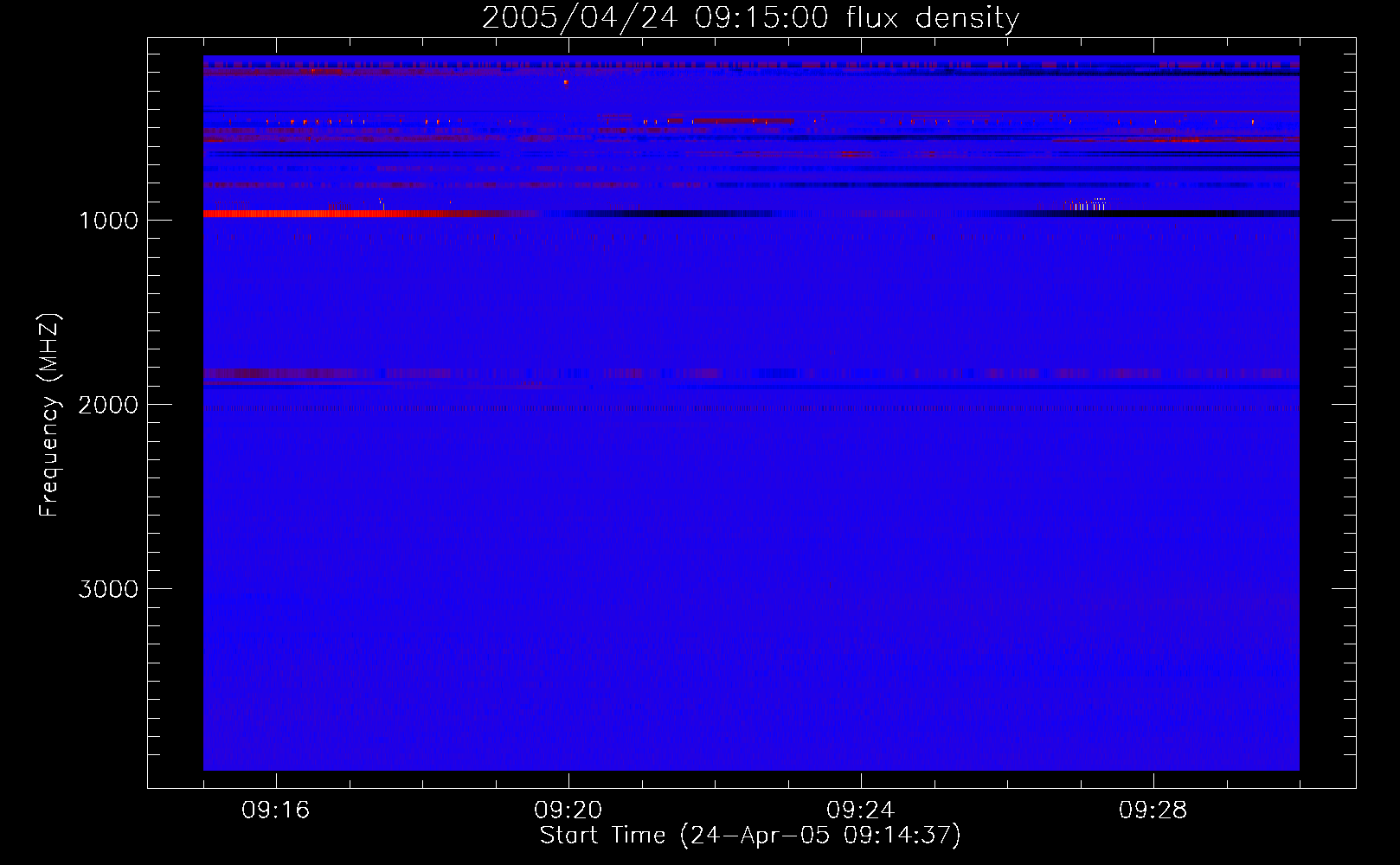Click the '09:24' time tick label
The width and height of the screenshot is (1400, 865).
tap(861, 811)
